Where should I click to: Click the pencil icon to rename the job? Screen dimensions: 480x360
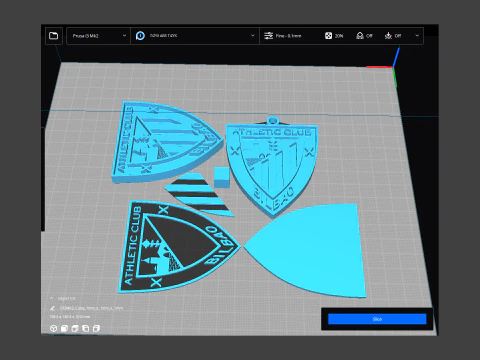(52, 308)
